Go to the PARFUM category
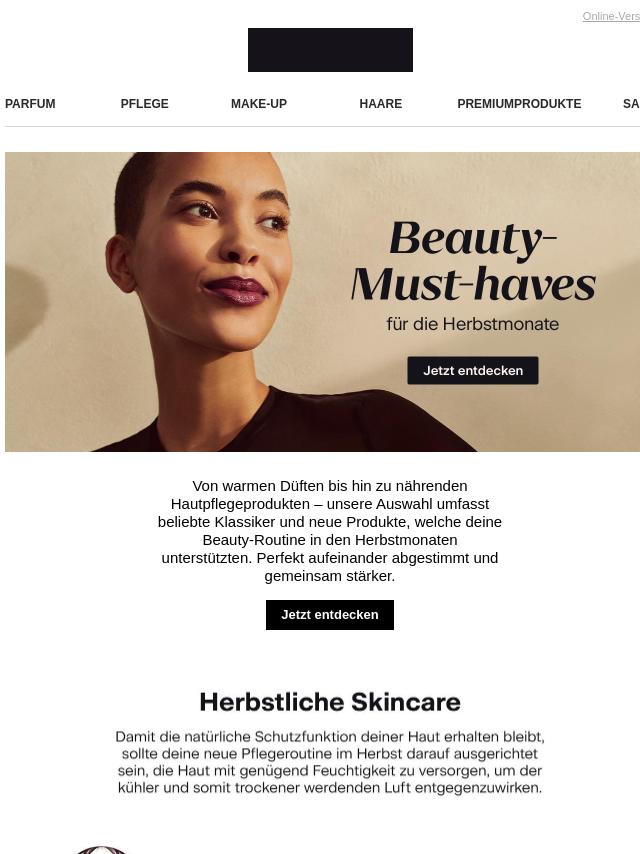 click(30, 103)
